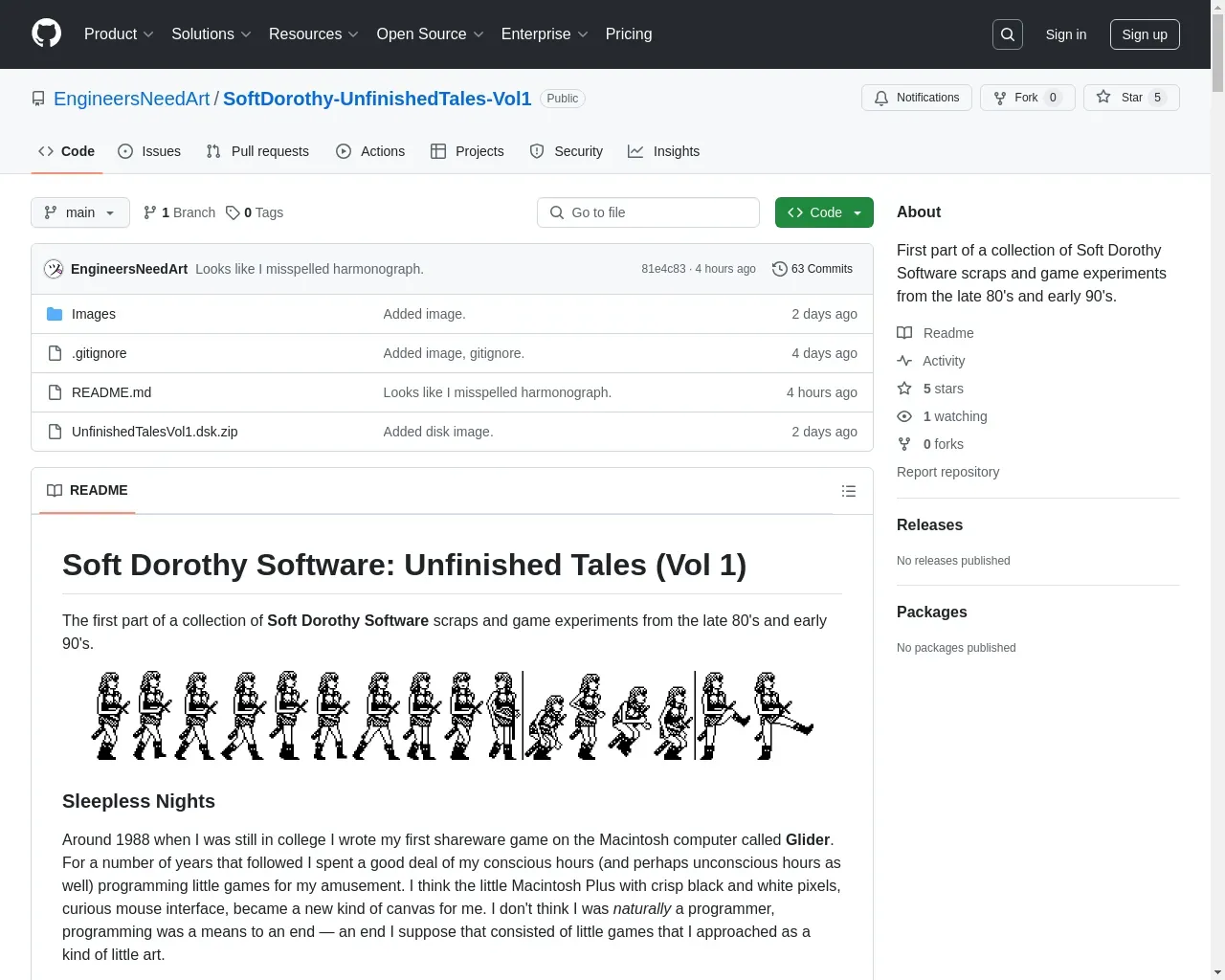Screen dimensions: 1225x980
Task: Open the Images folder
Action: pos(94,314)
